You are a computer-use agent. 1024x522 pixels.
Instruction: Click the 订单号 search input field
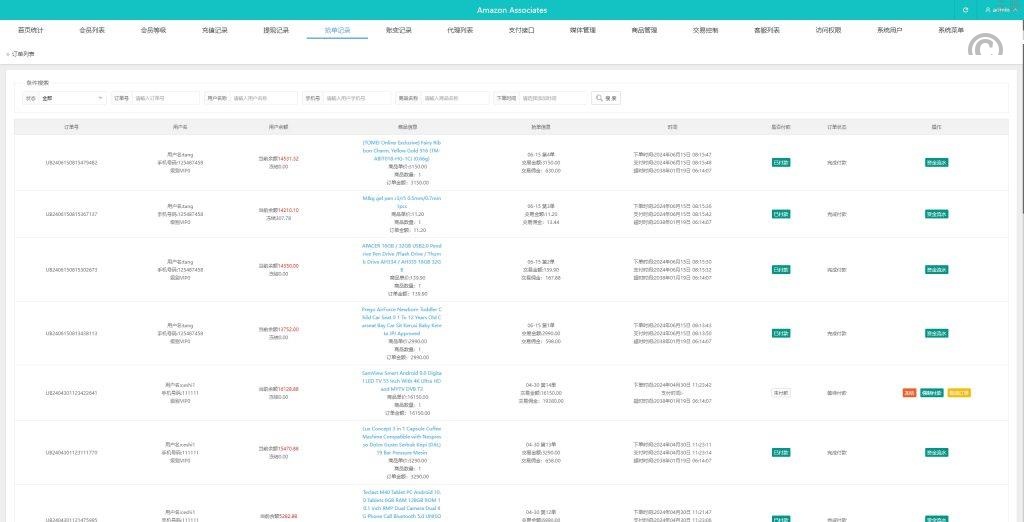point(164,98)
